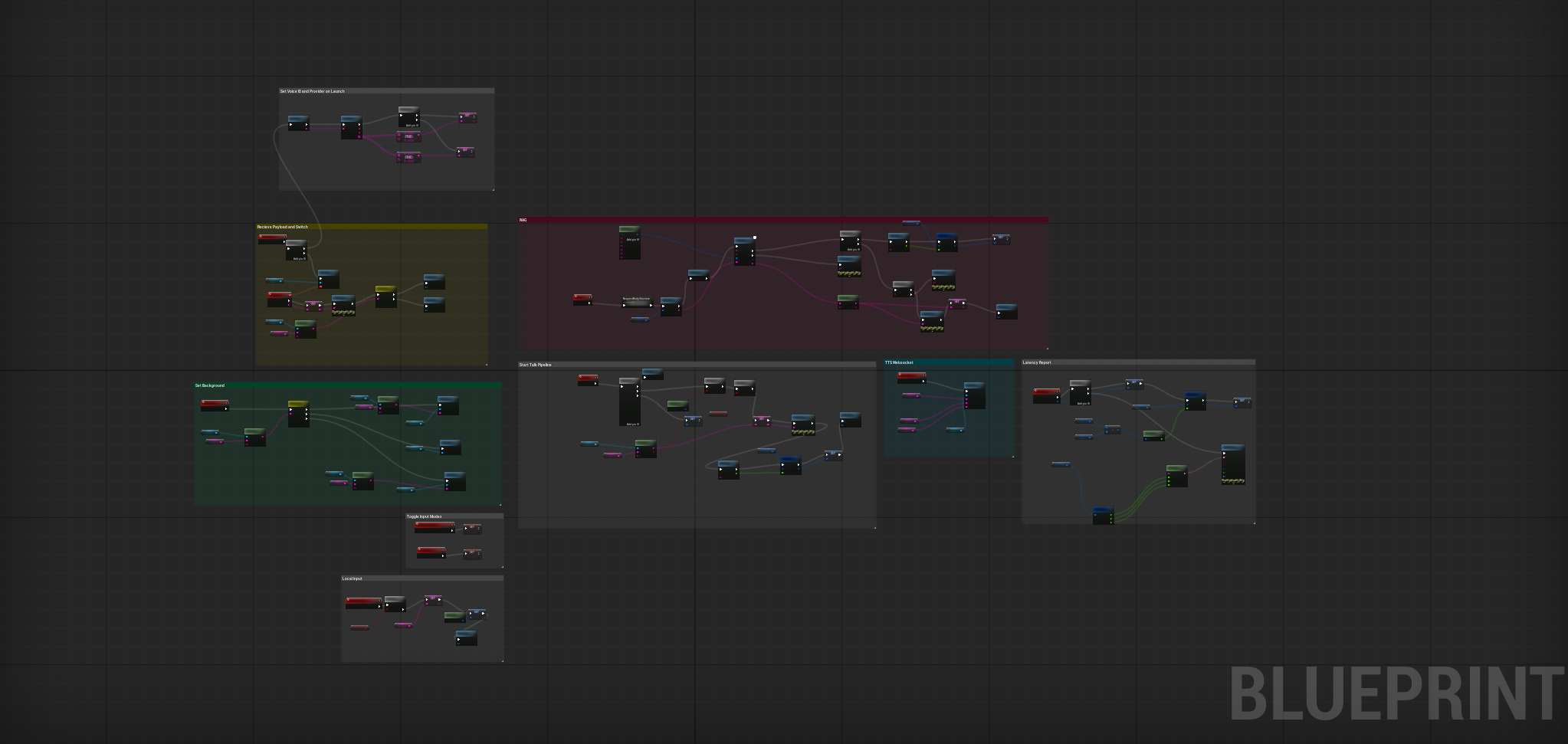Click the red event node in Latency Report group
The image size is (1568, 744).
point(1047,395)
